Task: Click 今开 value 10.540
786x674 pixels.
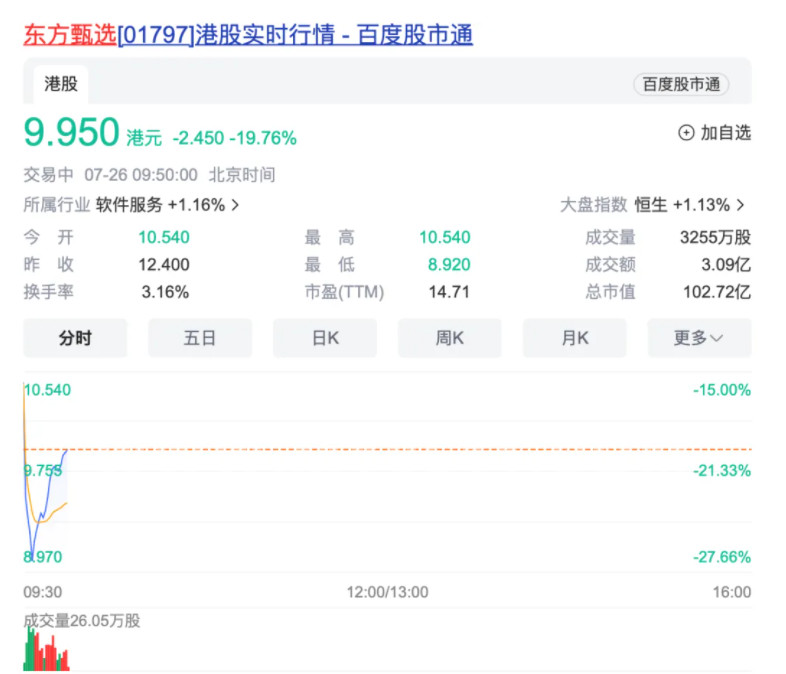Action: pyautogui.click(x=164, y=237)
